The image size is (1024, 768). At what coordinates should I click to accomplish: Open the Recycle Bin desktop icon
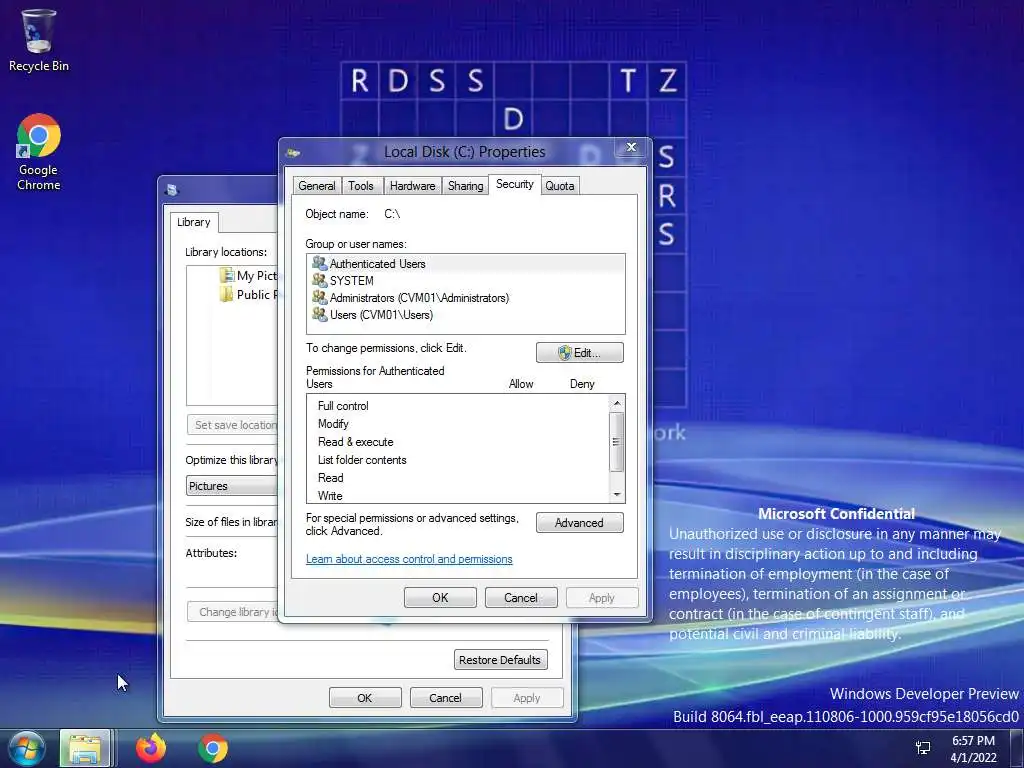coord(39,40)
